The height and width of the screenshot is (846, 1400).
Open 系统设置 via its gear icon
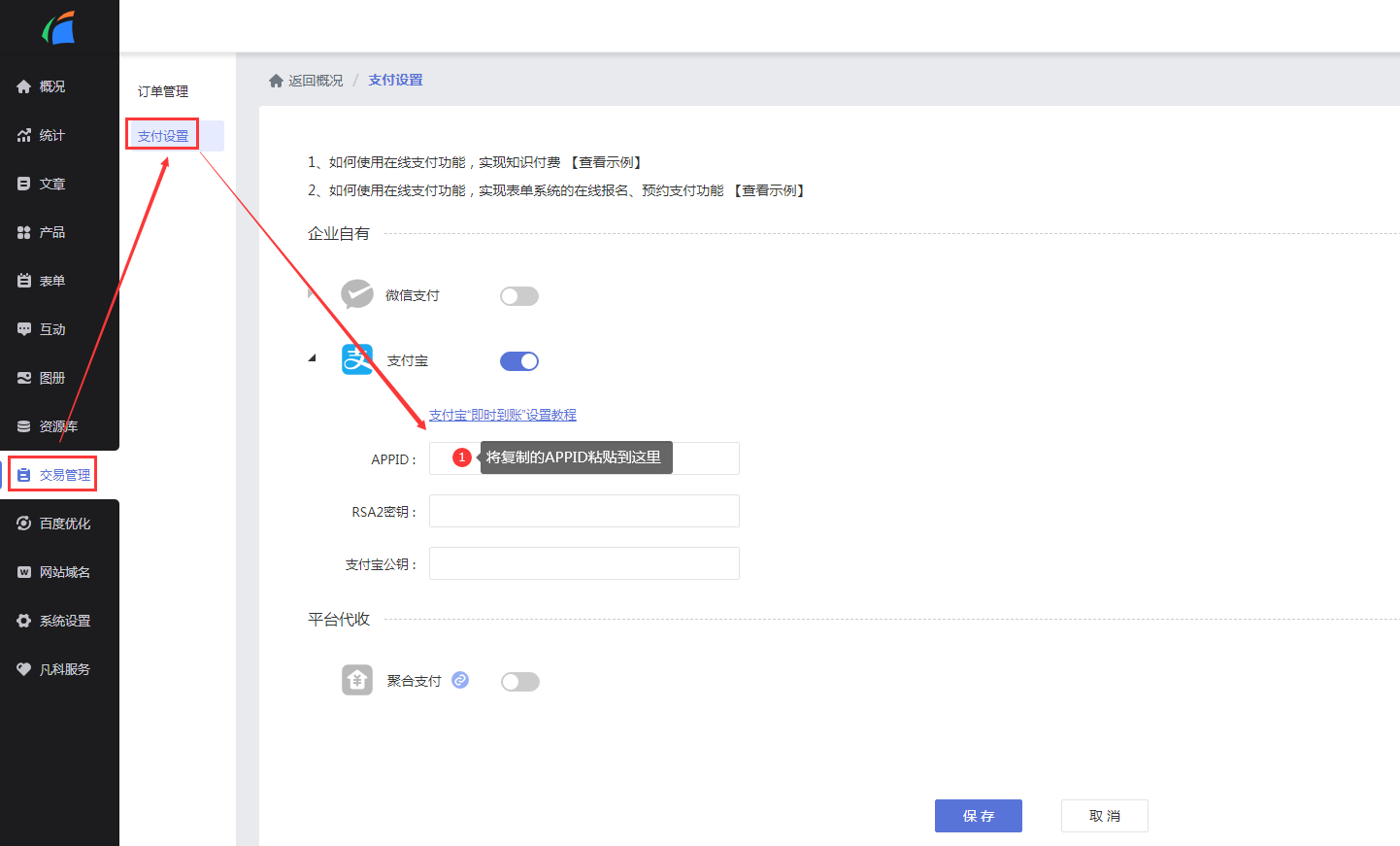[x=24, y=621]
